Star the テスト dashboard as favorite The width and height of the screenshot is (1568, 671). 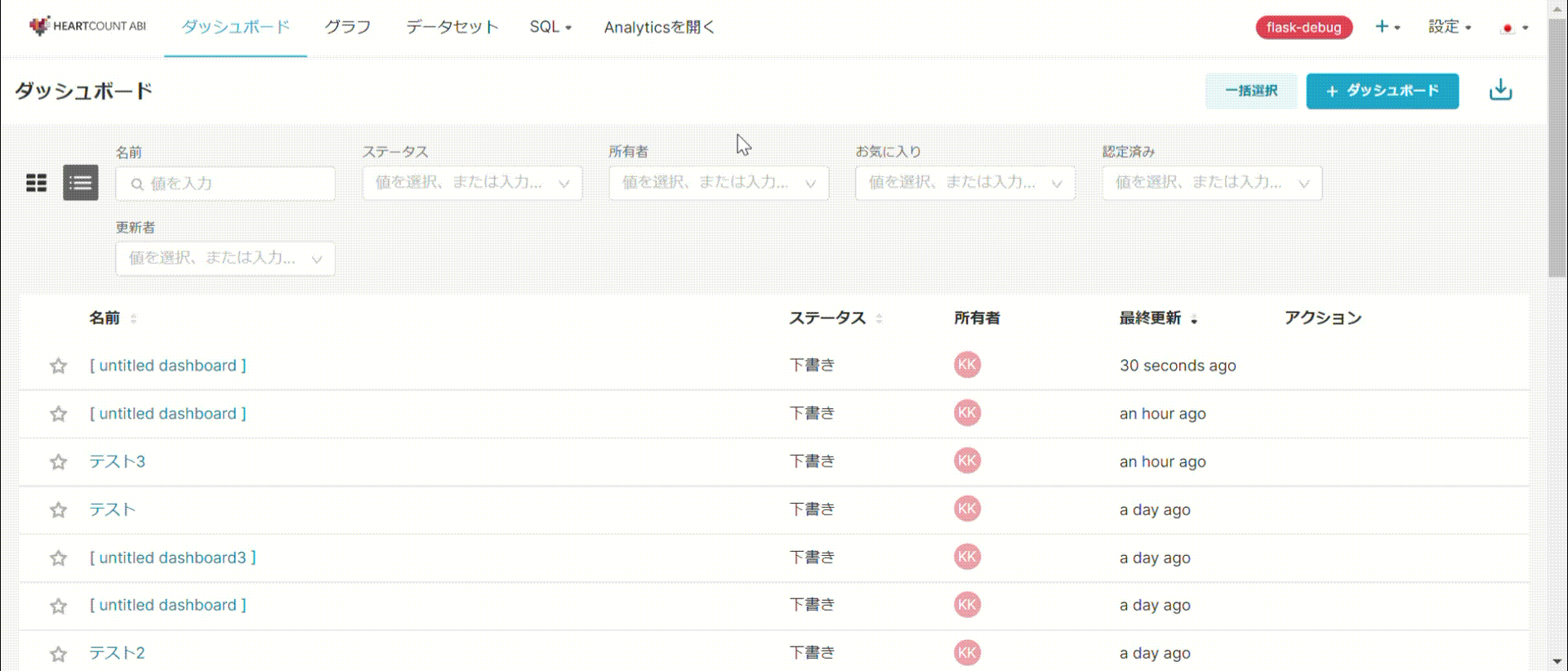click(58, 510)
